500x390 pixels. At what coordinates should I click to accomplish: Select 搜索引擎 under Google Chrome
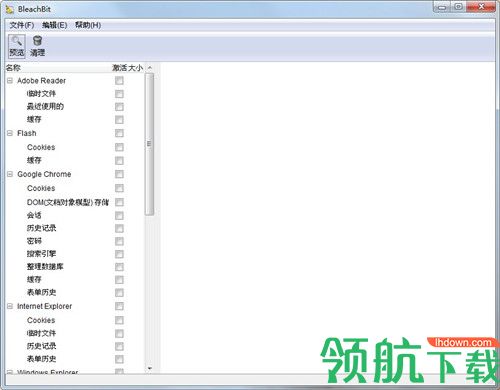click(41, 254)
